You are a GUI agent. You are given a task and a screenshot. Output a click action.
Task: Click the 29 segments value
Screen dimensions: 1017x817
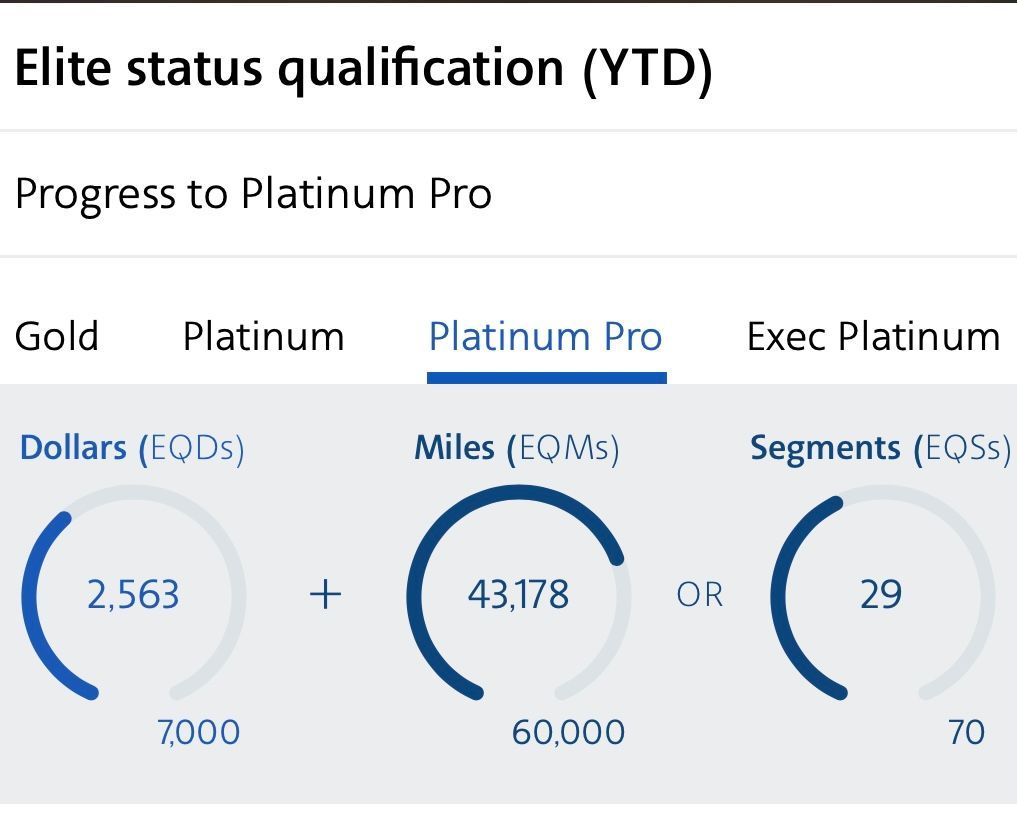tap(881, 596)
